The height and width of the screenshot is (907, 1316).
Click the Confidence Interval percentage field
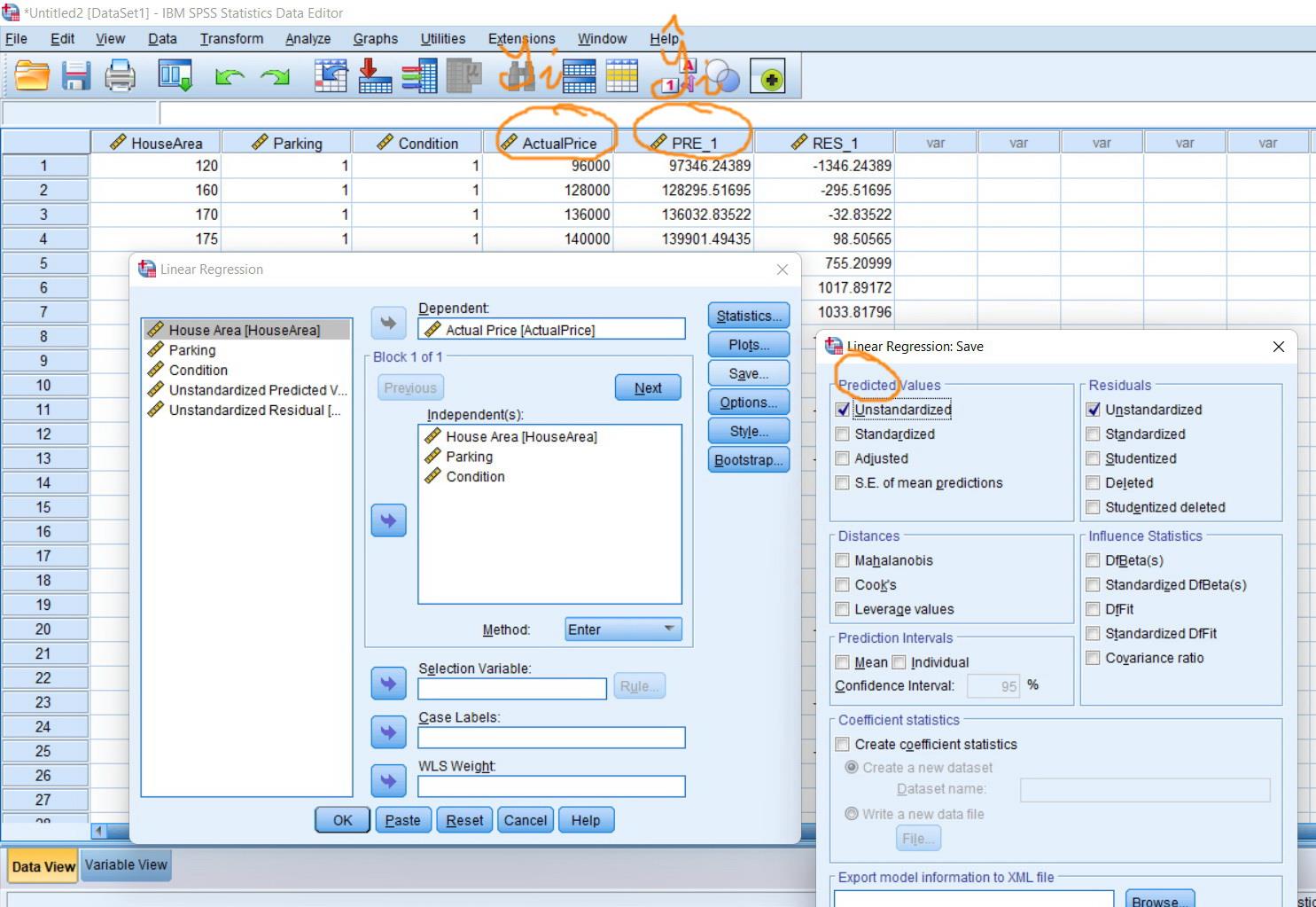(x=993, y=685)
